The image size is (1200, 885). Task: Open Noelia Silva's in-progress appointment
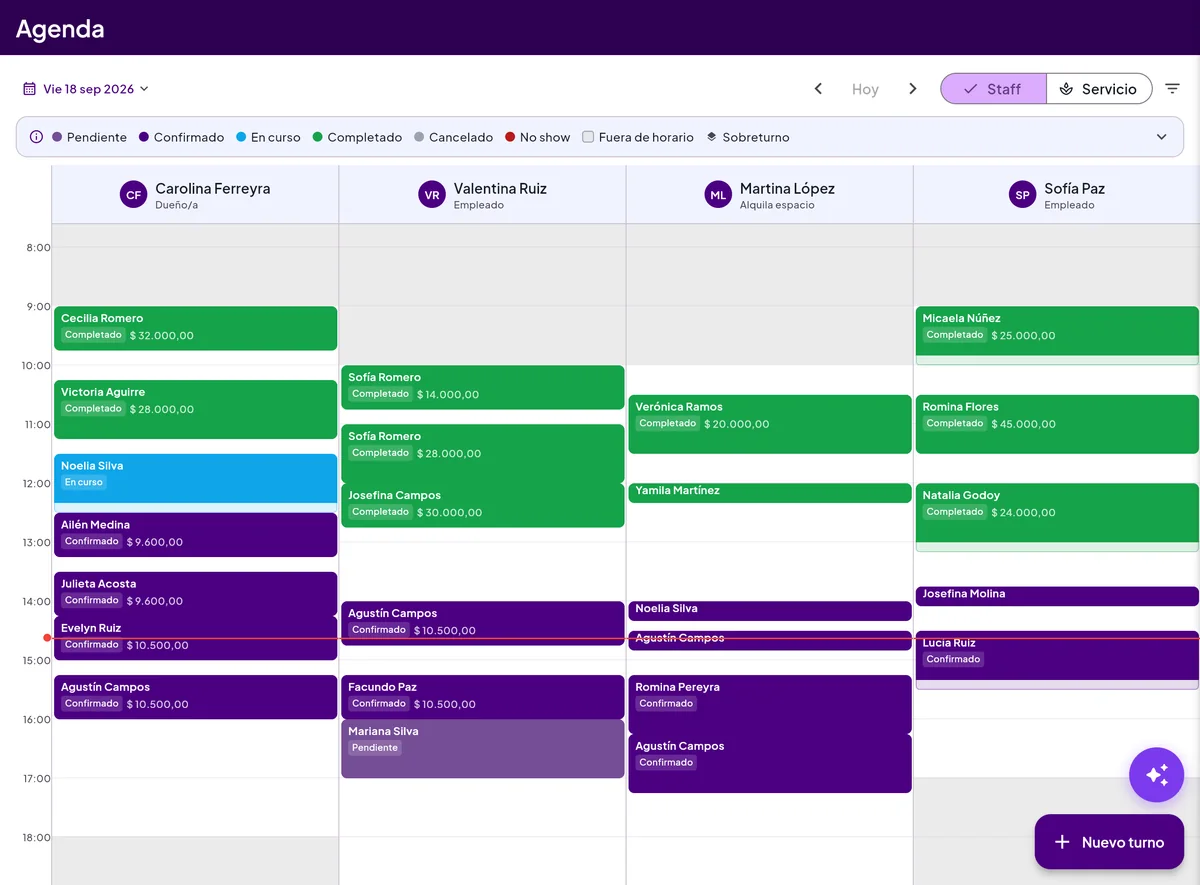196,479
